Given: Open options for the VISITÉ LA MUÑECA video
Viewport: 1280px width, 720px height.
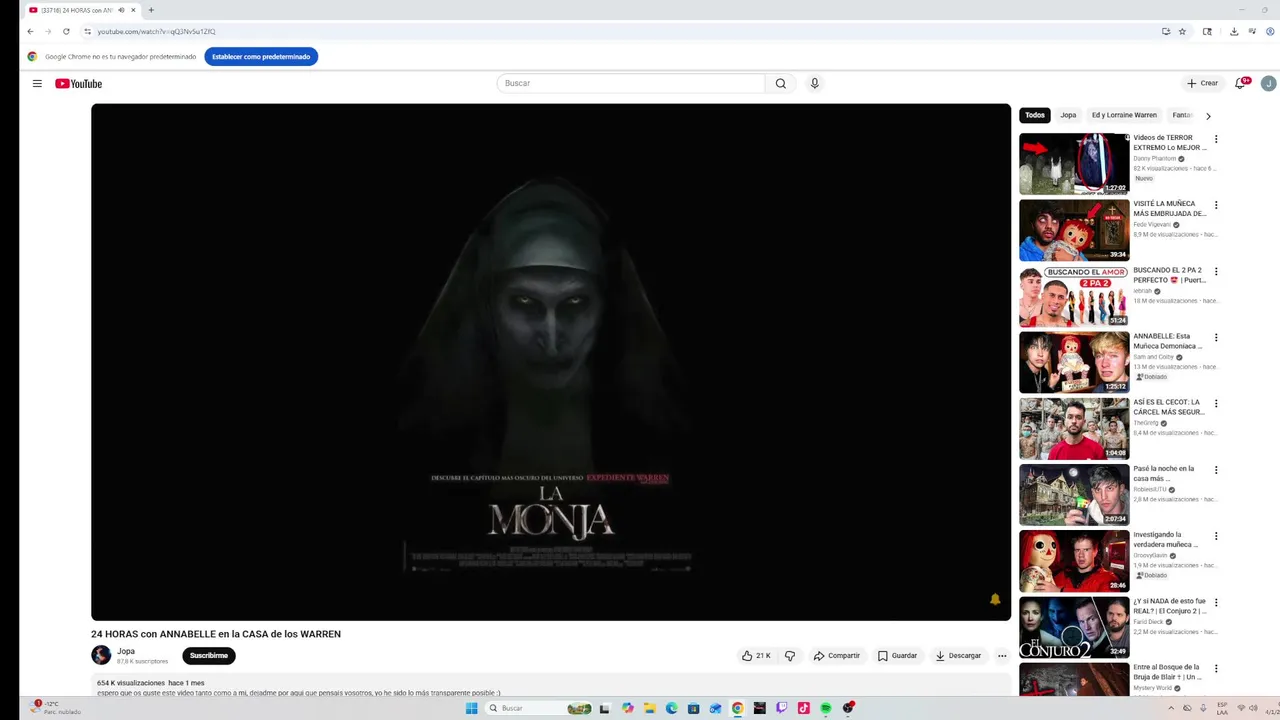Looking at the screenshot, I should pyautogui.click(x=1216, y=205).
